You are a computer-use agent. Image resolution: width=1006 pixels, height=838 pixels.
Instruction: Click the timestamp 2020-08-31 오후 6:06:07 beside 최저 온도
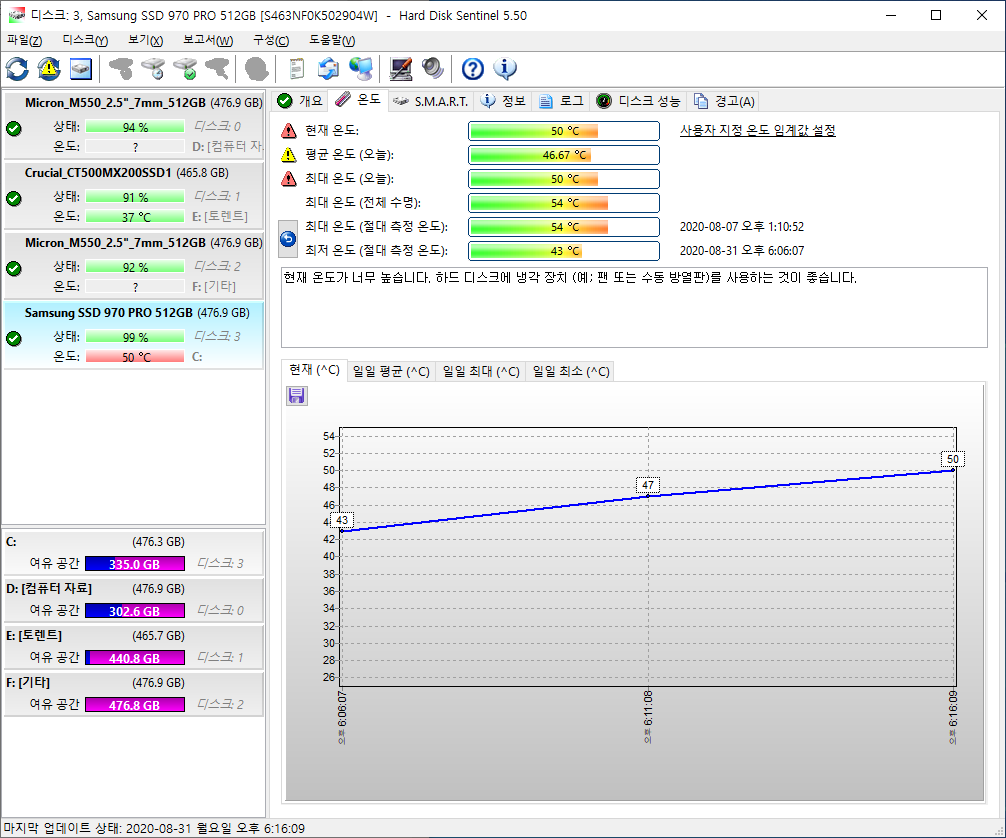[742, 250]
